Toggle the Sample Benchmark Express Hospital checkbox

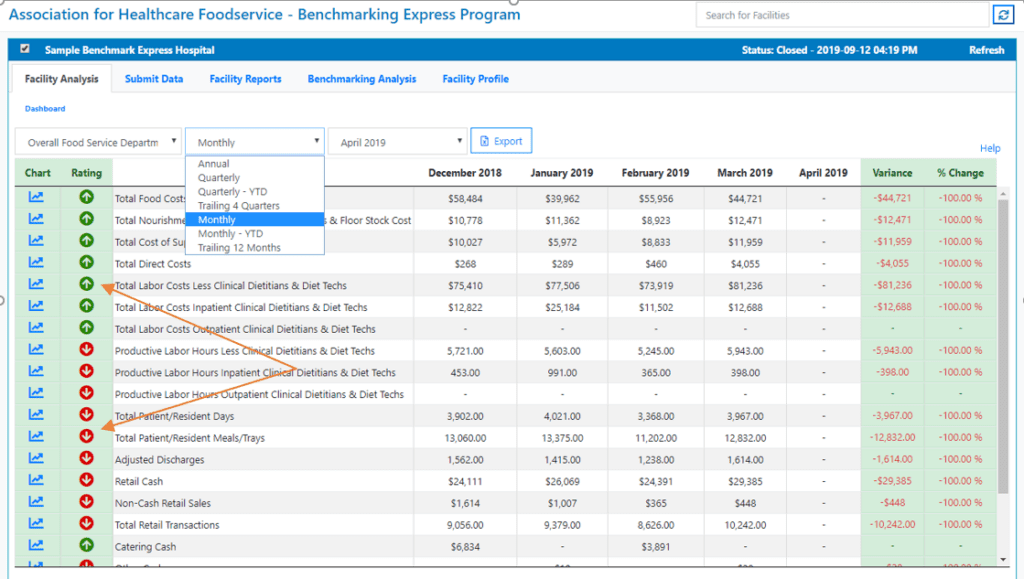(25, 49)
